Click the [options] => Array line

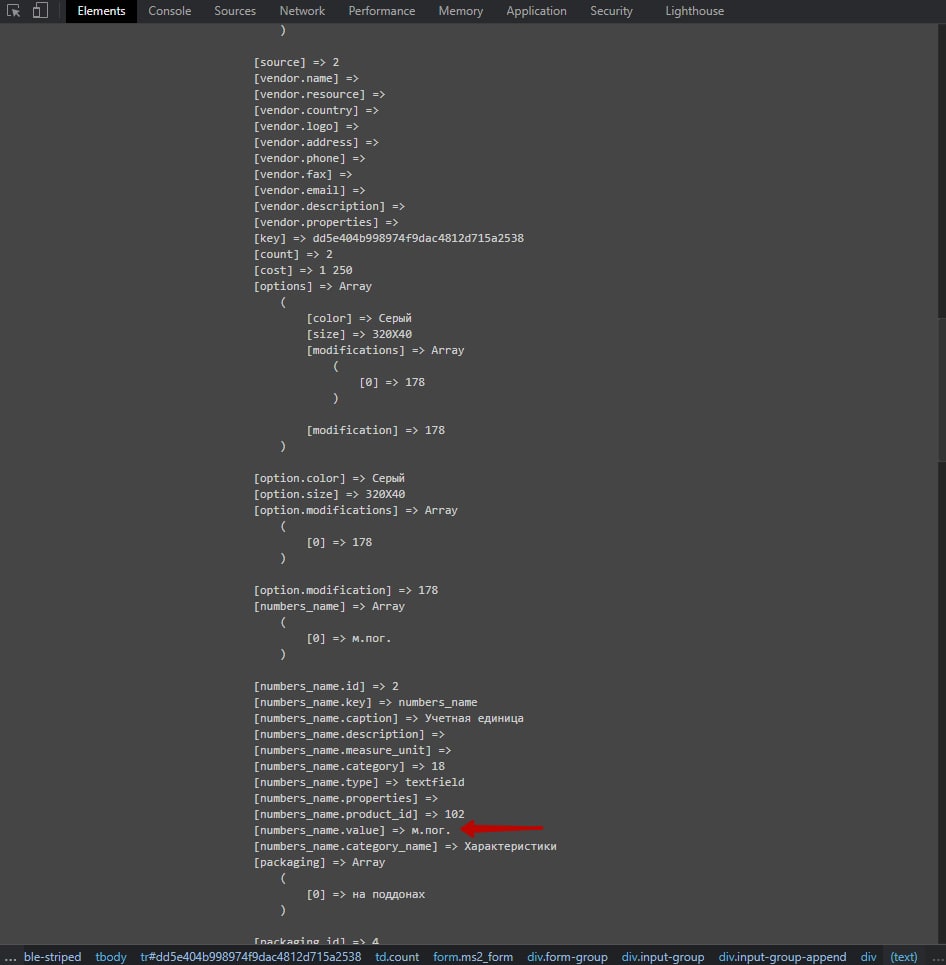point(313,286)
